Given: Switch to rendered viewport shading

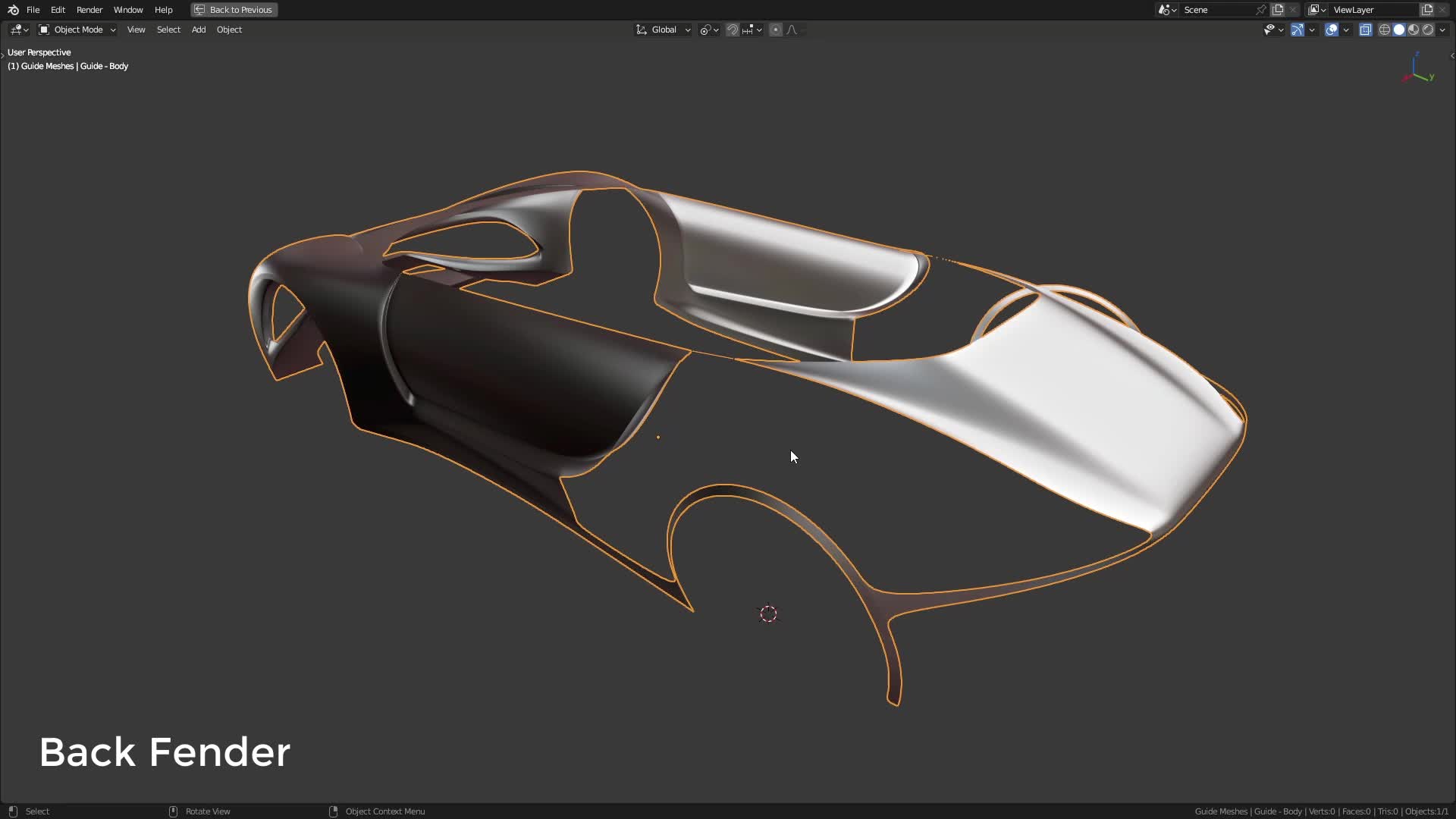Looking at the screenshot, I should pos(1428,30).
